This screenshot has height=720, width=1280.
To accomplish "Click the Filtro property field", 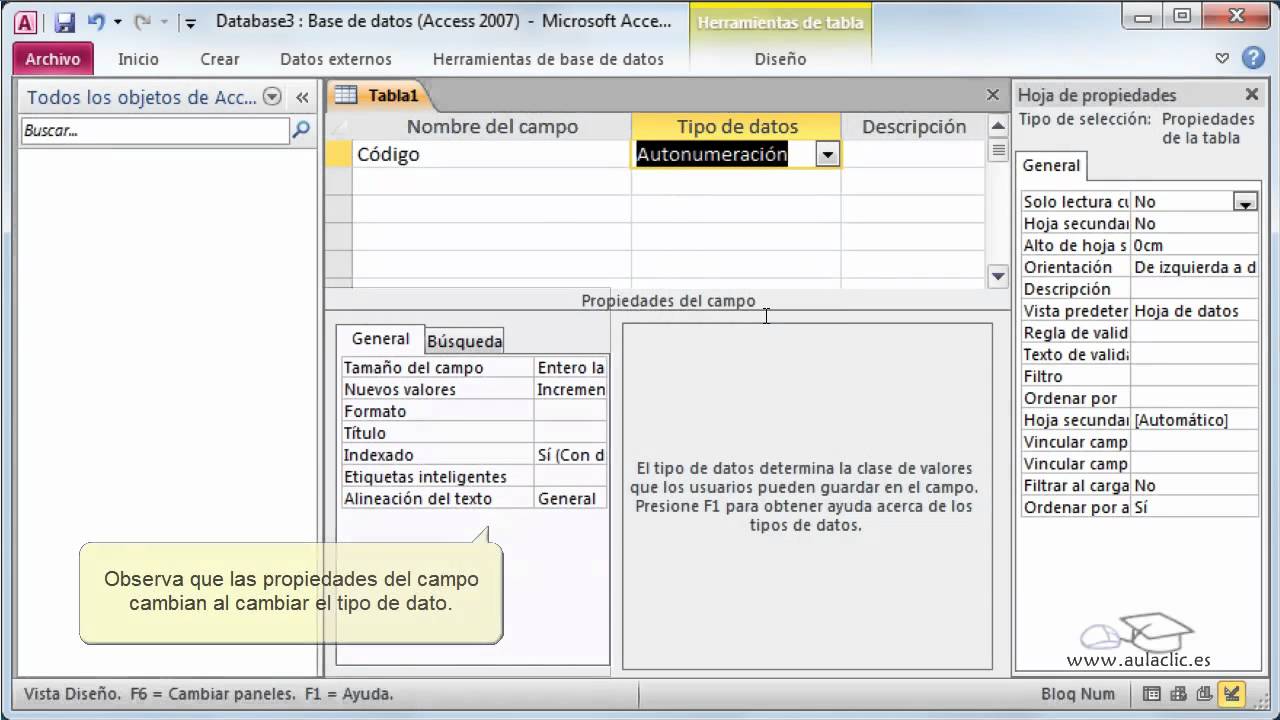I will [1194, 377].
